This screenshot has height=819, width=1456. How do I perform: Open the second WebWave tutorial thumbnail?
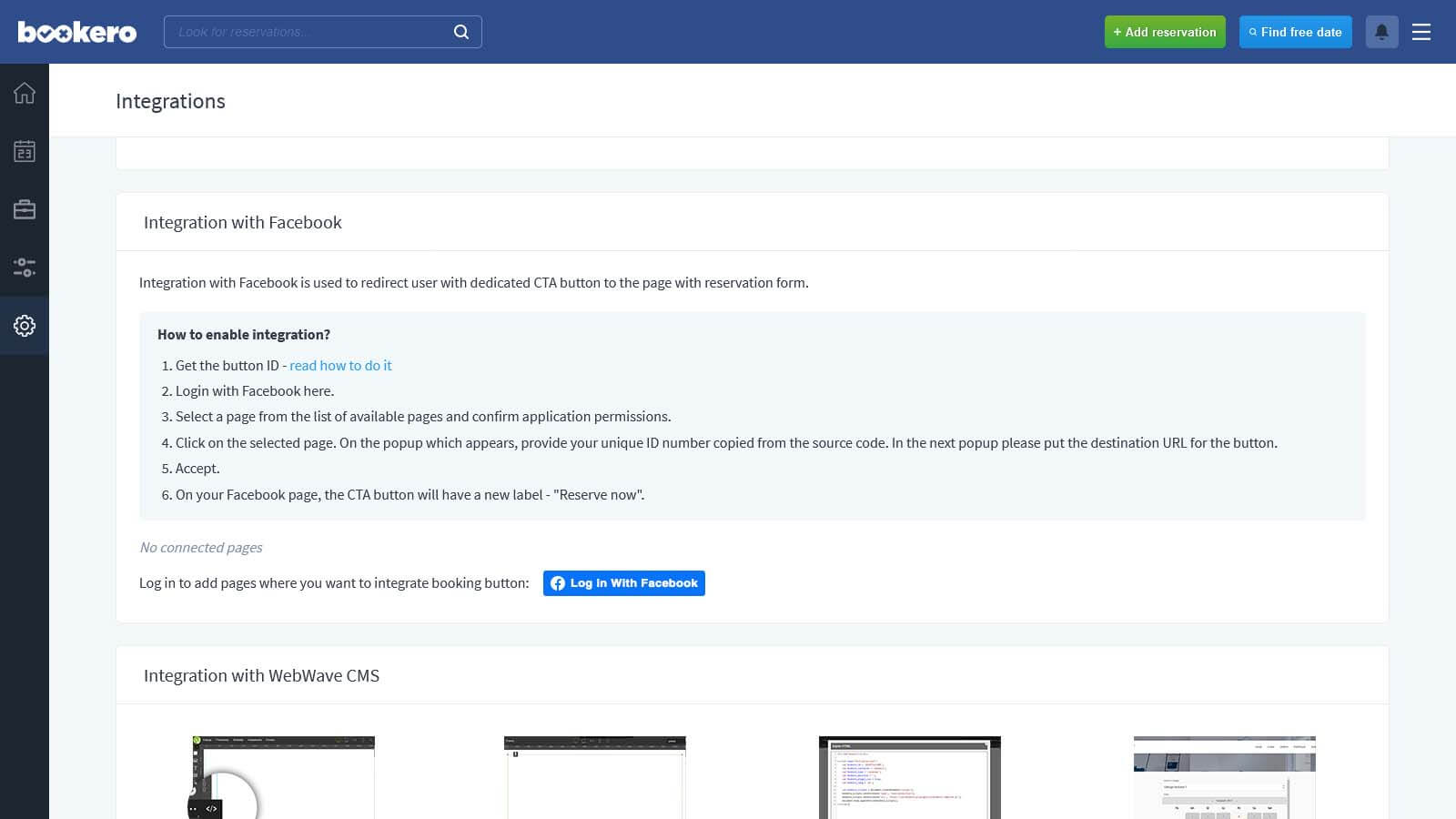(x=595, y=777)
